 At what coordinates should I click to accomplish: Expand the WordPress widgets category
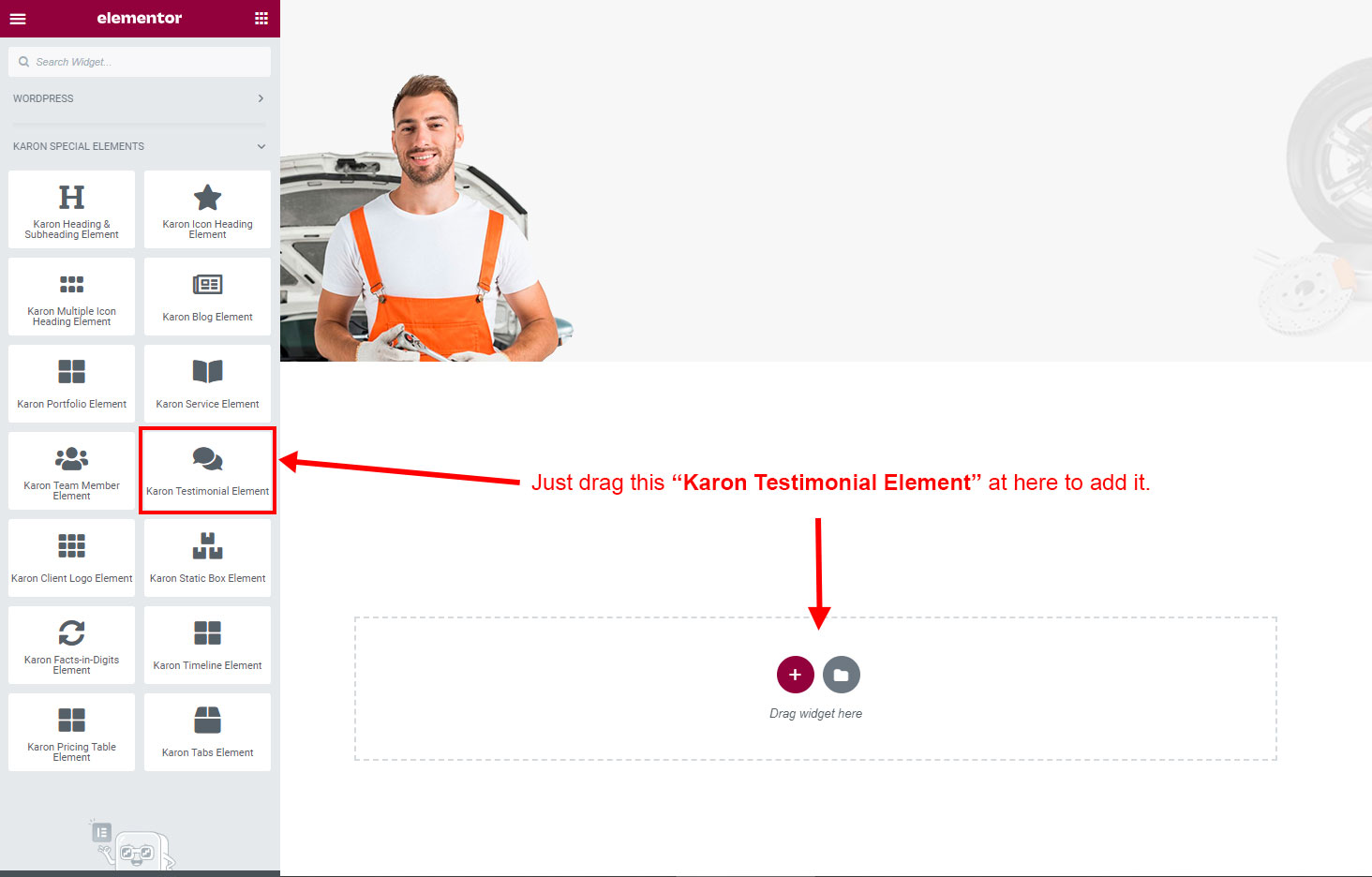pos(140,98)
